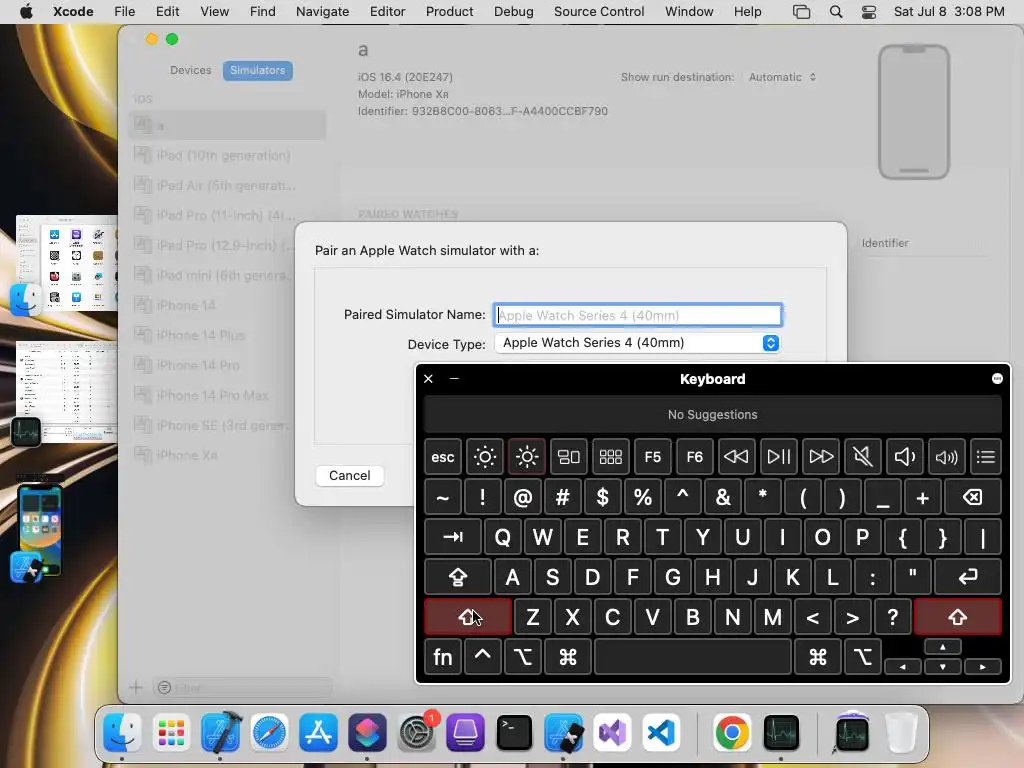Toggle the control caret key
The width and height of the screenshot is (1024, 768).
tap(482, 656)
